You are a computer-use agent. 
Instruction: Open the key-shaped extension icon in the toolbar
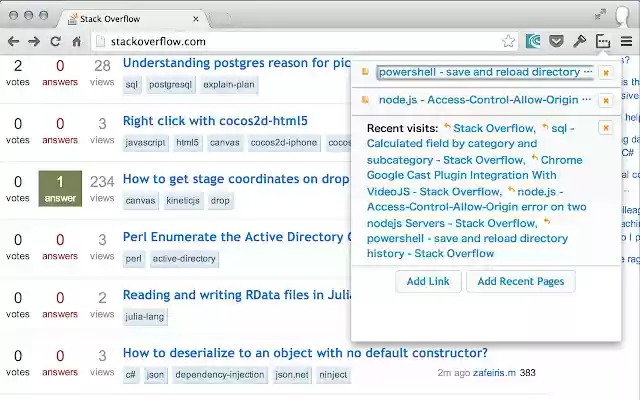coord(579,41)
